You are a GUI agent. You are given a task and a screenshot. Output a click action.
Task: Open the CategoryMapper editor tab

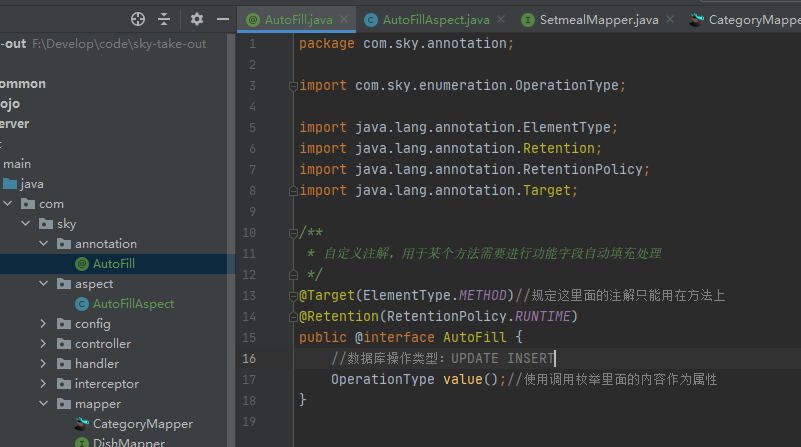[x=752, y=19]
